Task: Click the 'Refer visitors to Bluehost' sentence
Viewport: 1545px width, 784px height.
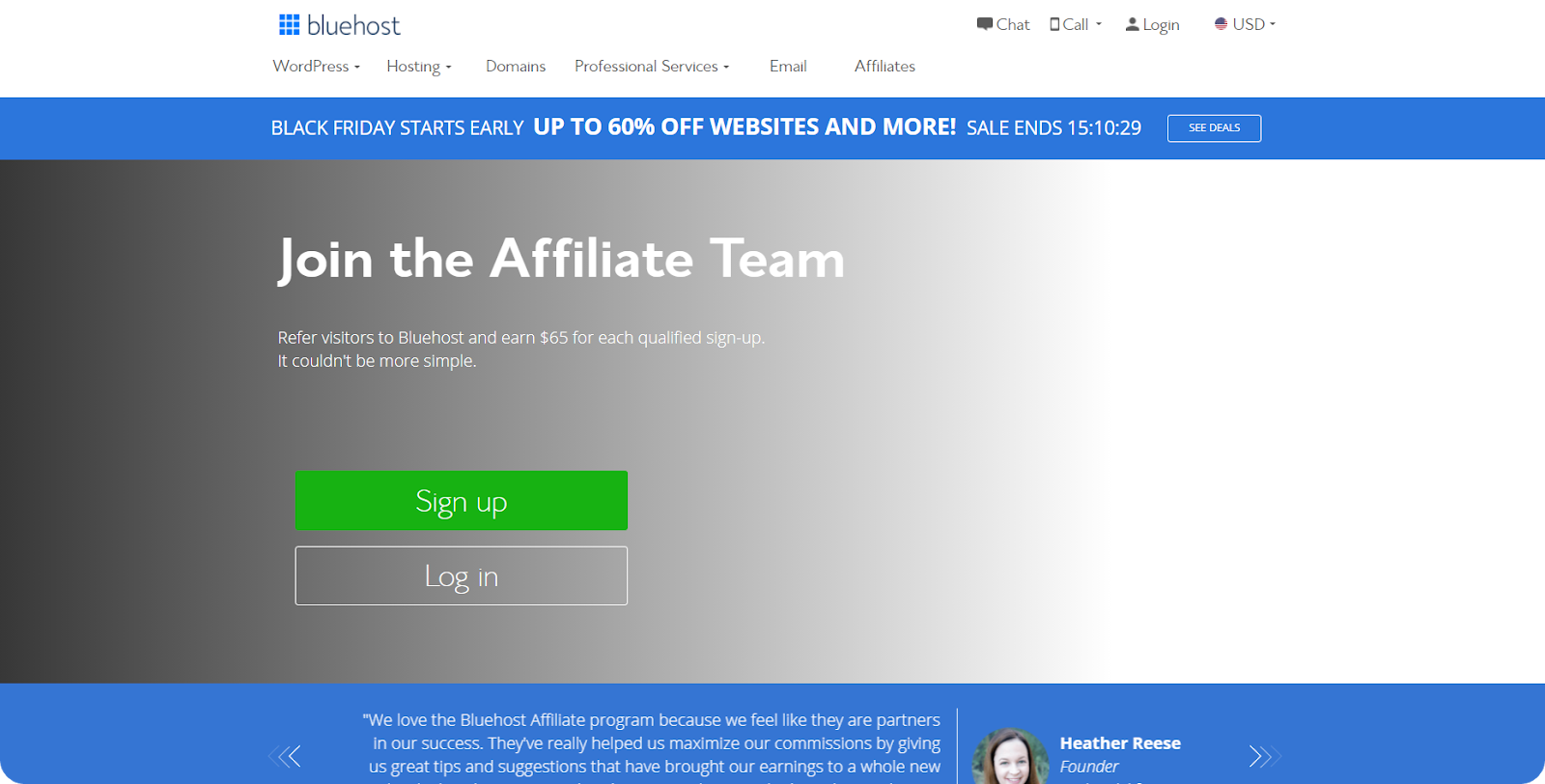Action: coord(521,338)
